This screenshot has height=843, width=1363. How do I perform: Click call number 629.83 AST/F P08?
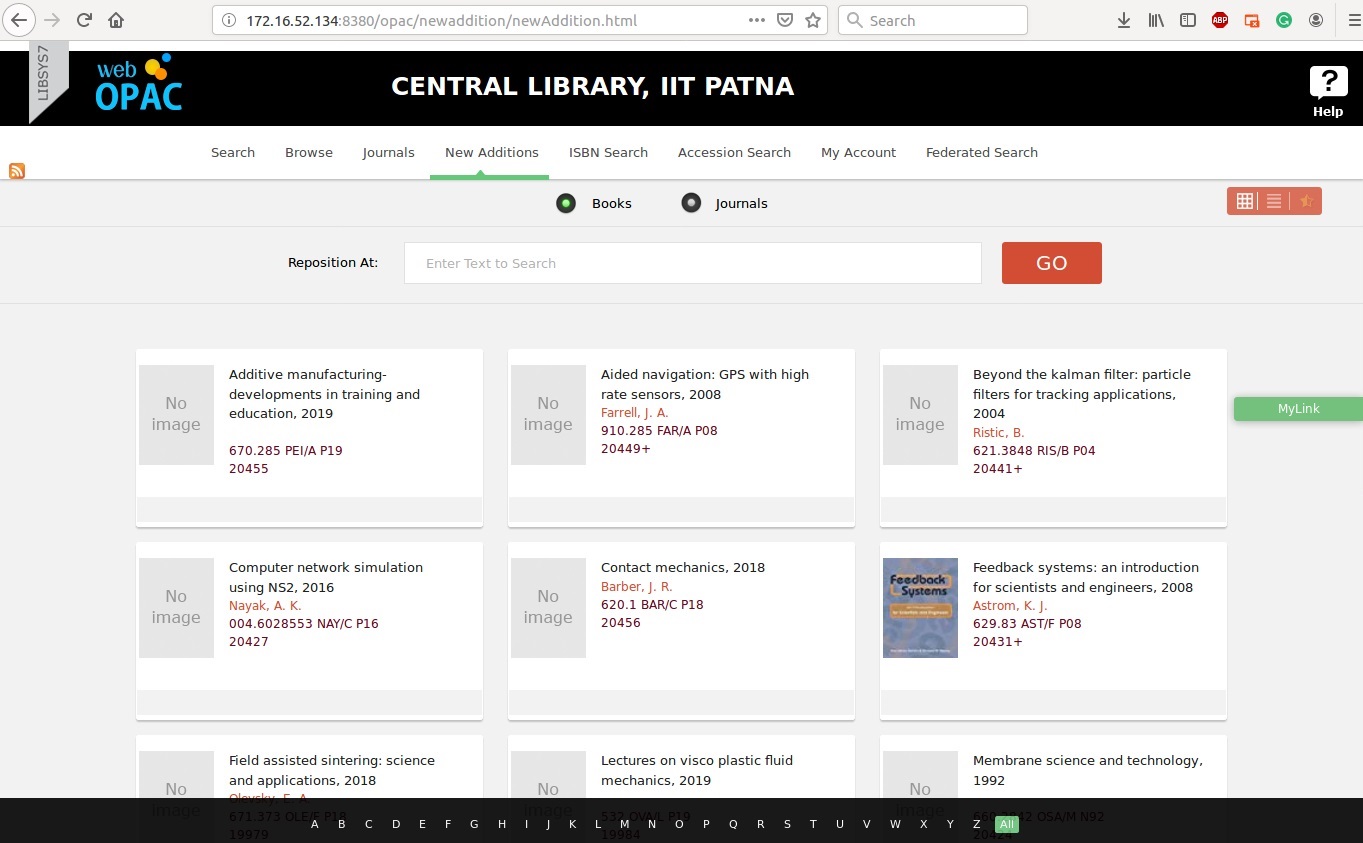(x=1027, y=623)
